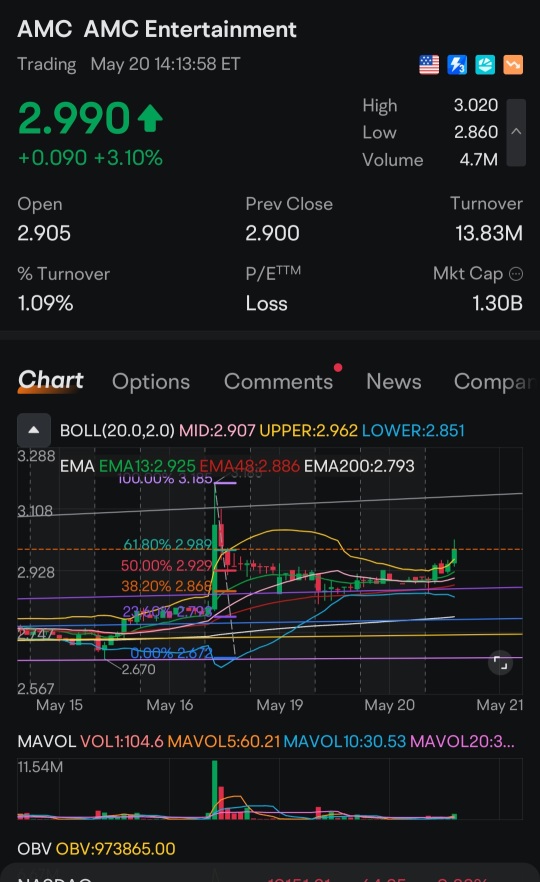The height and width of the screenshot is (882, 540).
Task: Tap the green 2.990 current price
Action: [74, 119]
